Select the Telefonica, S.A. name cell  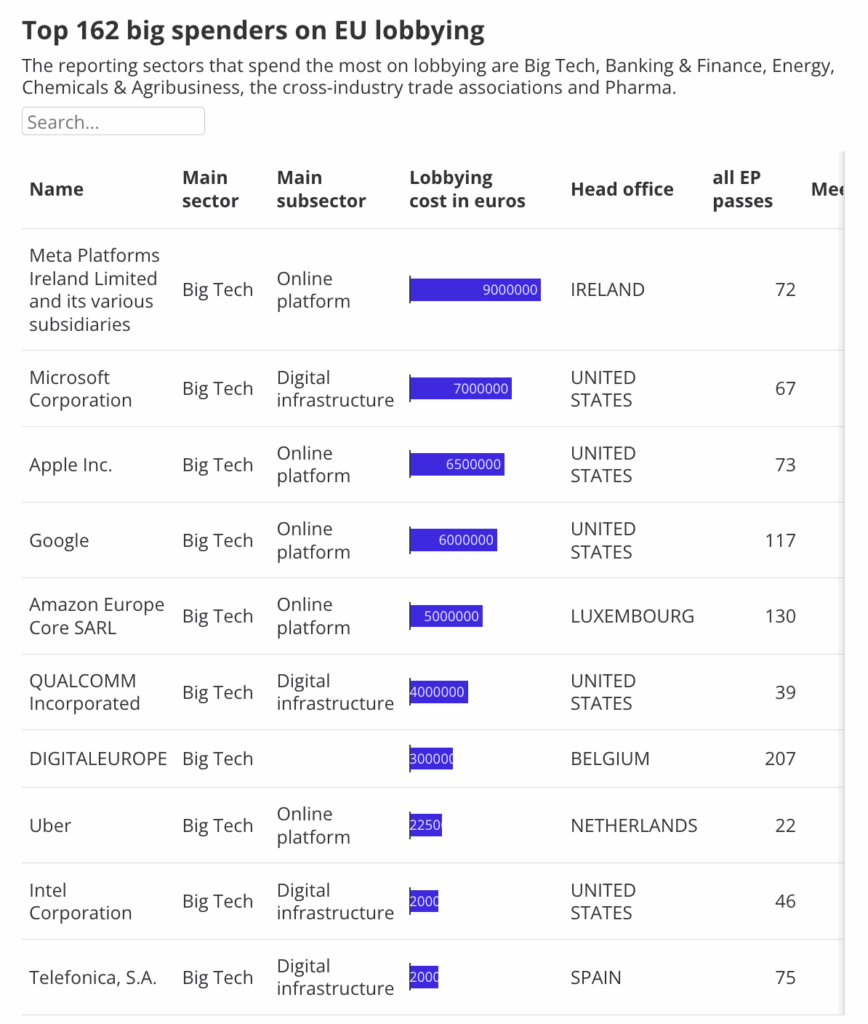click(x=93, y=978)
